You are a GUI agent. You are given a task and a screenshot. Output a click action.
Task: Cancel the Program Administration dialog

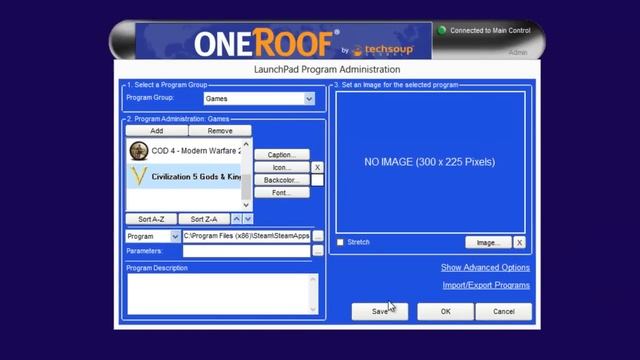pos(504,311)
